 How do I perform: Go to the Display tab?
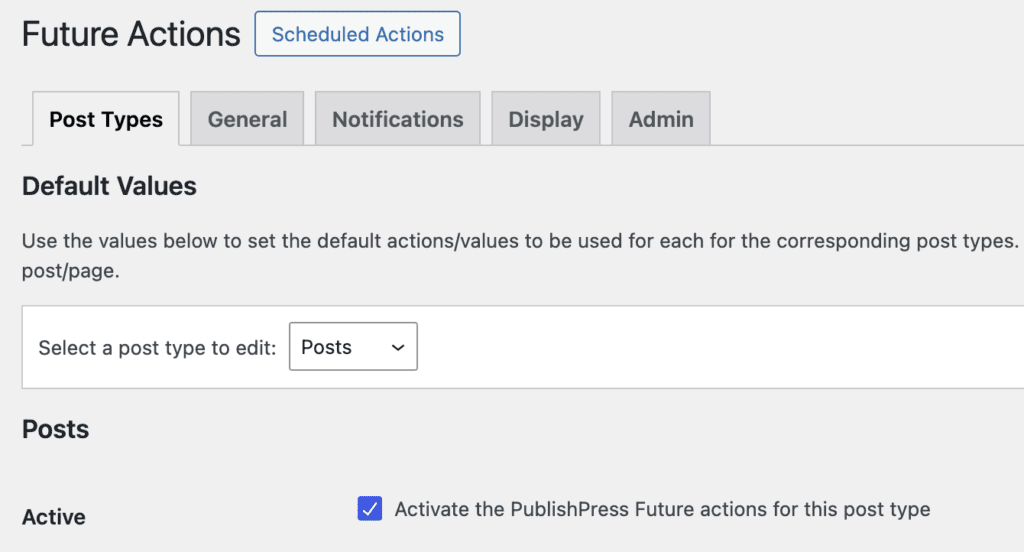(546, 119)
